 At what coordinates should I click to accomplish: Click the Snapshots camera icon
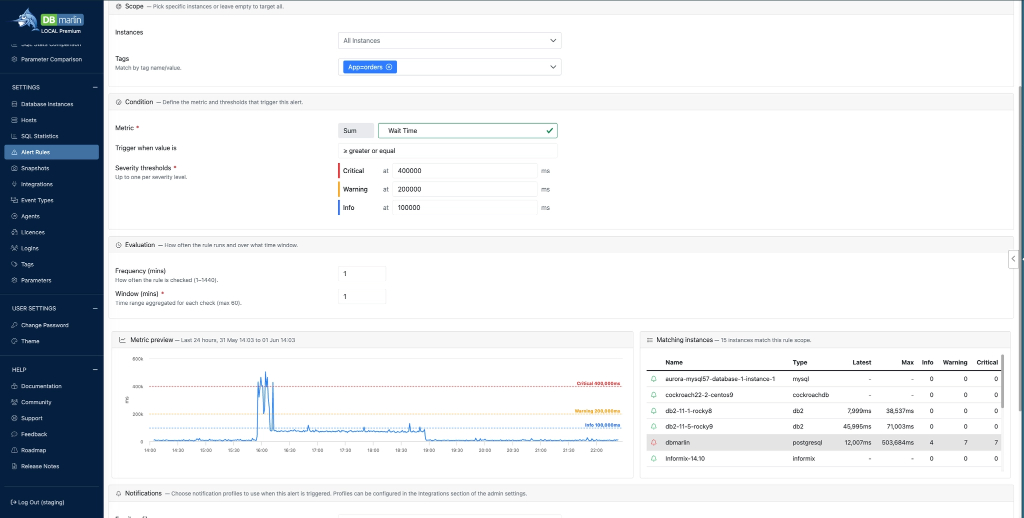point(14,168)
